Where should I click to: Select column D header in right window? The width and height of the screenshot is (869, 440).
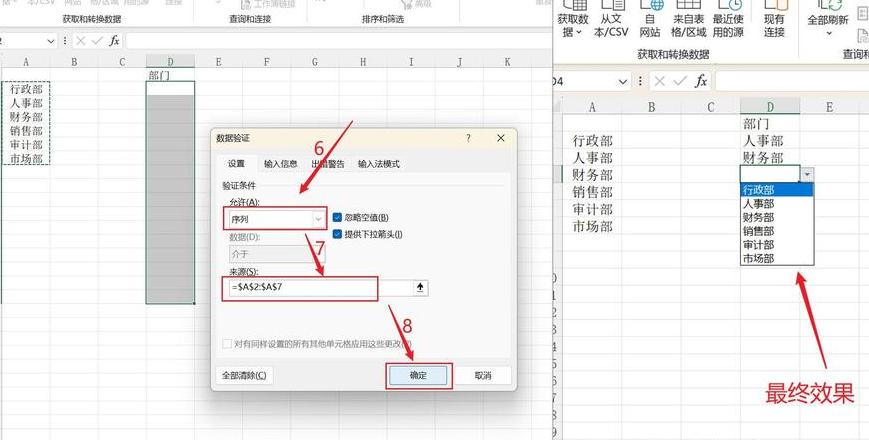coord(770,106)
